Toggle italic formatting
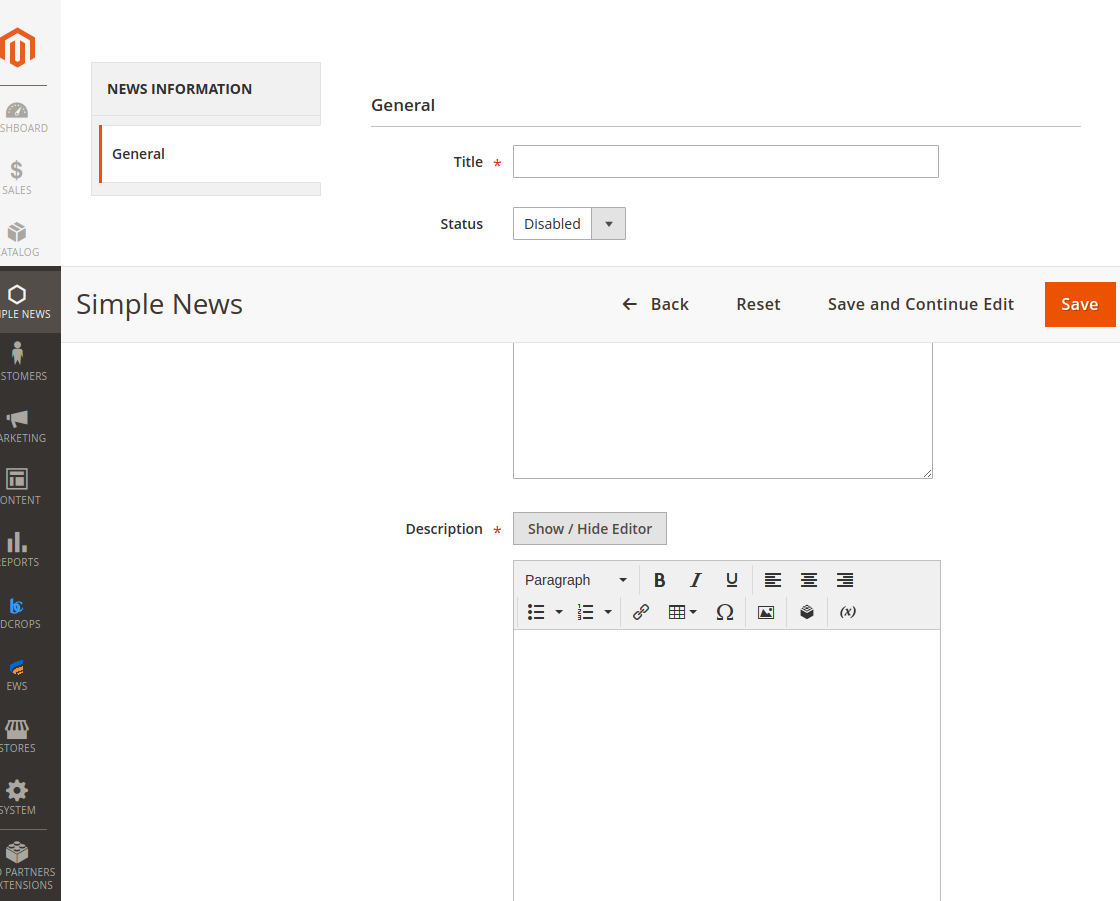This screenshot has height=901, width=1120. coord(695,580)
